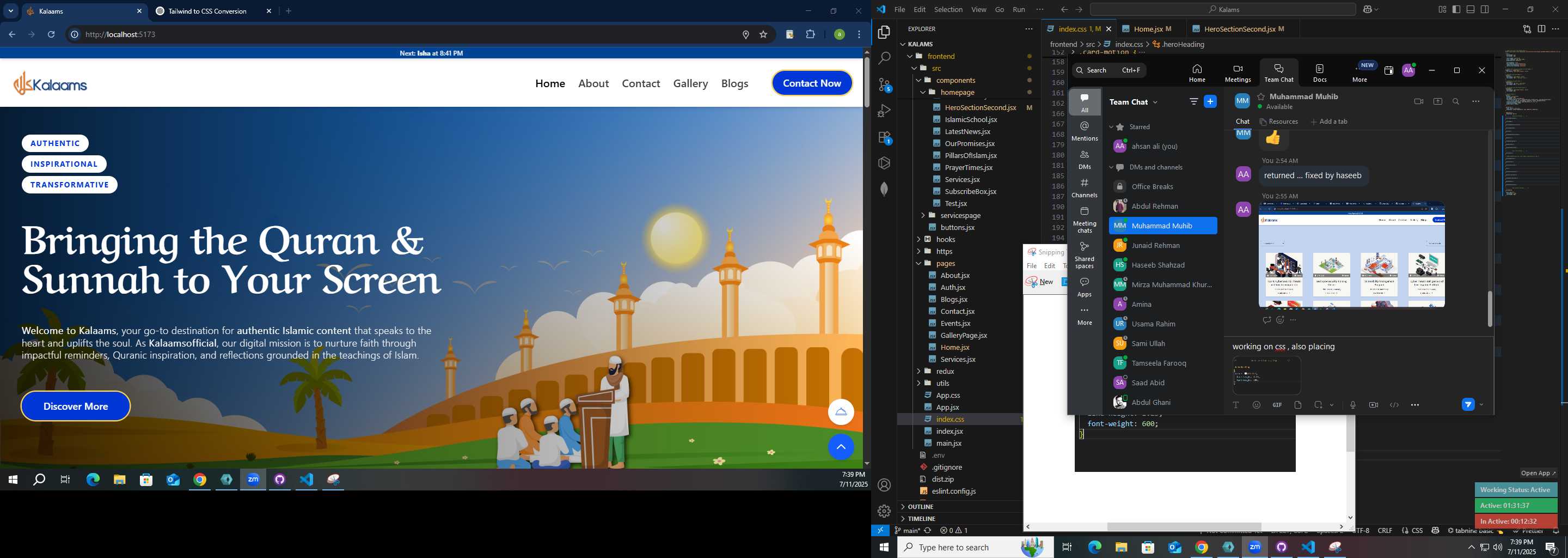The width and height of the screenshot is (1568, 558).
Task: Toggle text formatting T in Zoom composer
Action: (1236, 405)
